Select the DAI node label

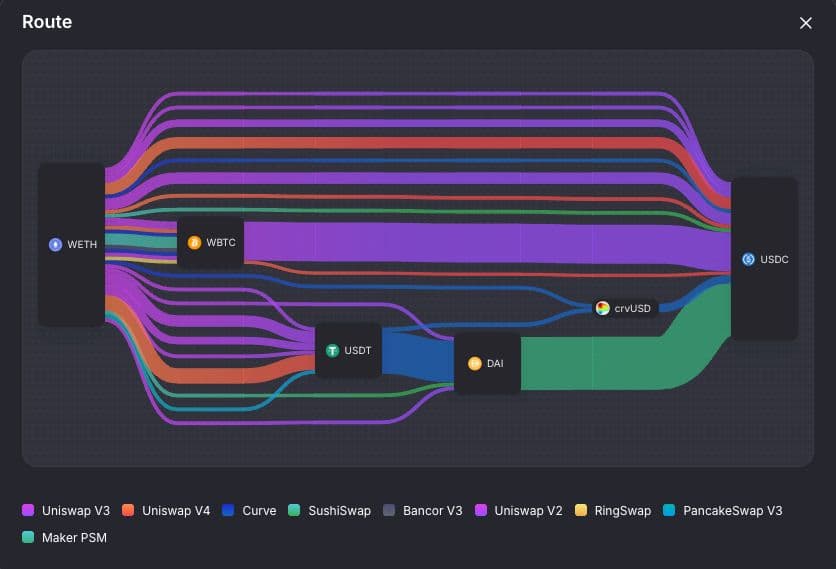pos(495,363)
